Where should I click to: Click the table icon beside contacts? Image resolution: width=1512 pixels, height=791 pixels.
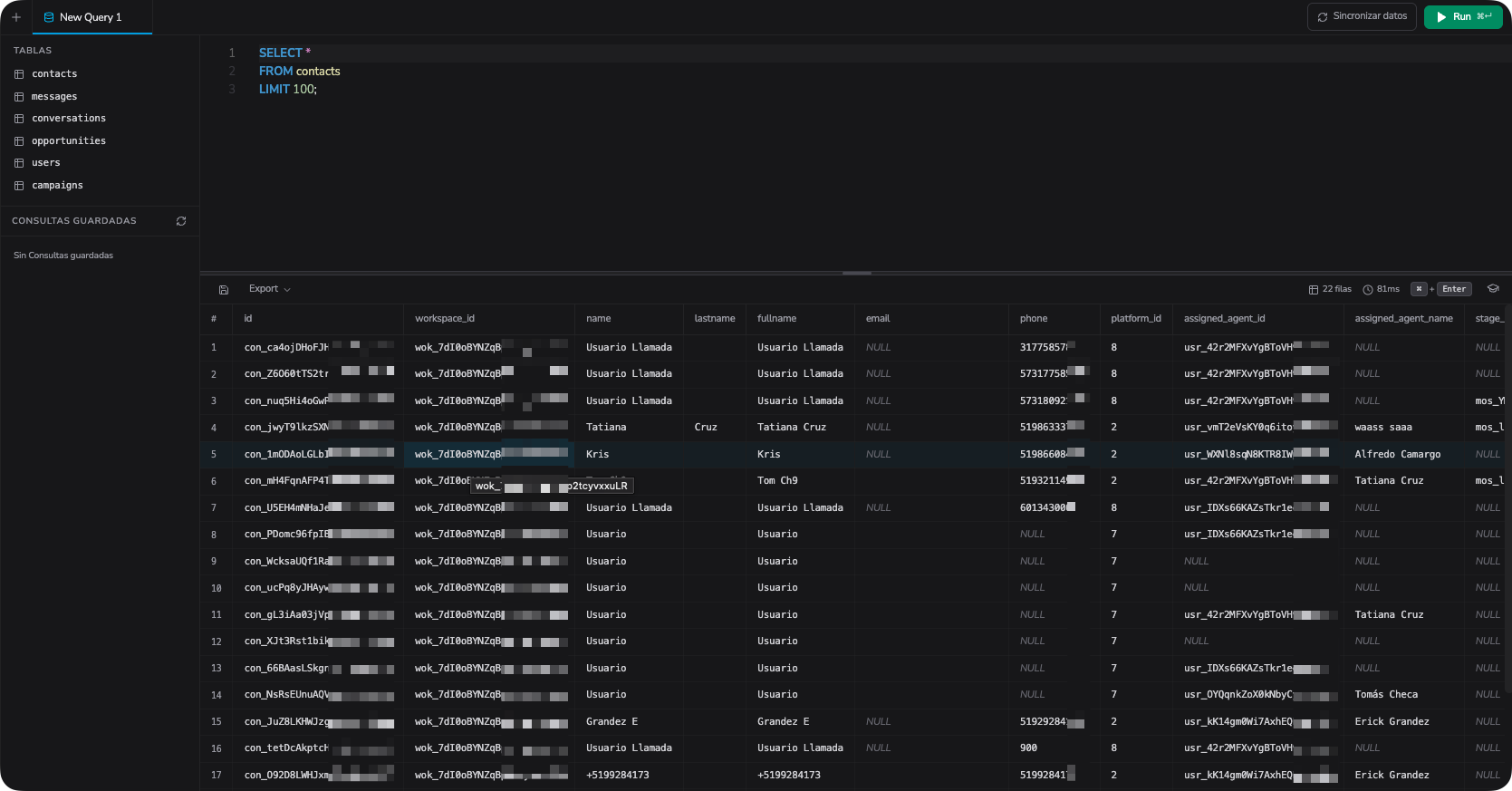(19, 74)
